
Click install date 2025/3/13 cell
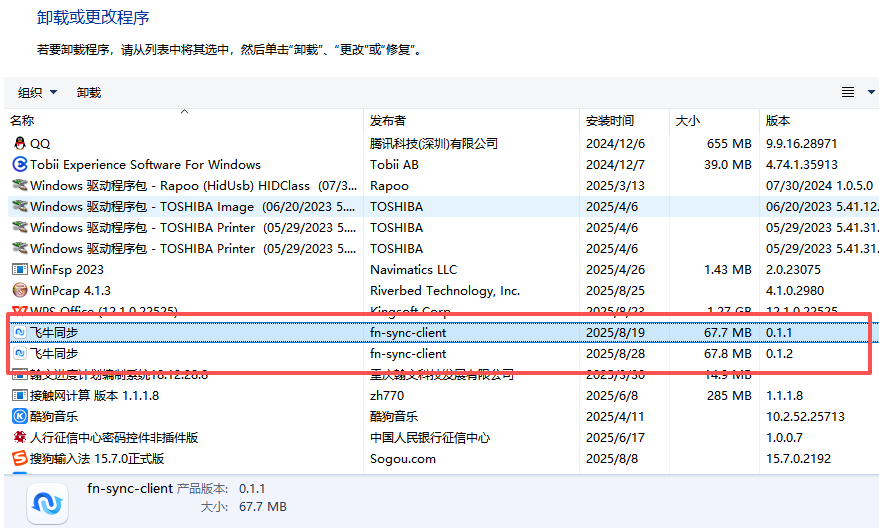click(616, 186)
